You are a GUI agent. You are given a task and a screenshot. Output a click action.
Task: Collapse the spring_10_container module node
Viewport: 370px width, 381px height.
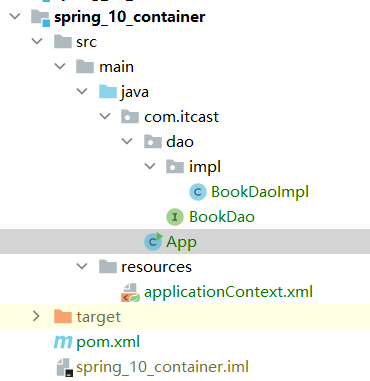click(x=15, y=16)
